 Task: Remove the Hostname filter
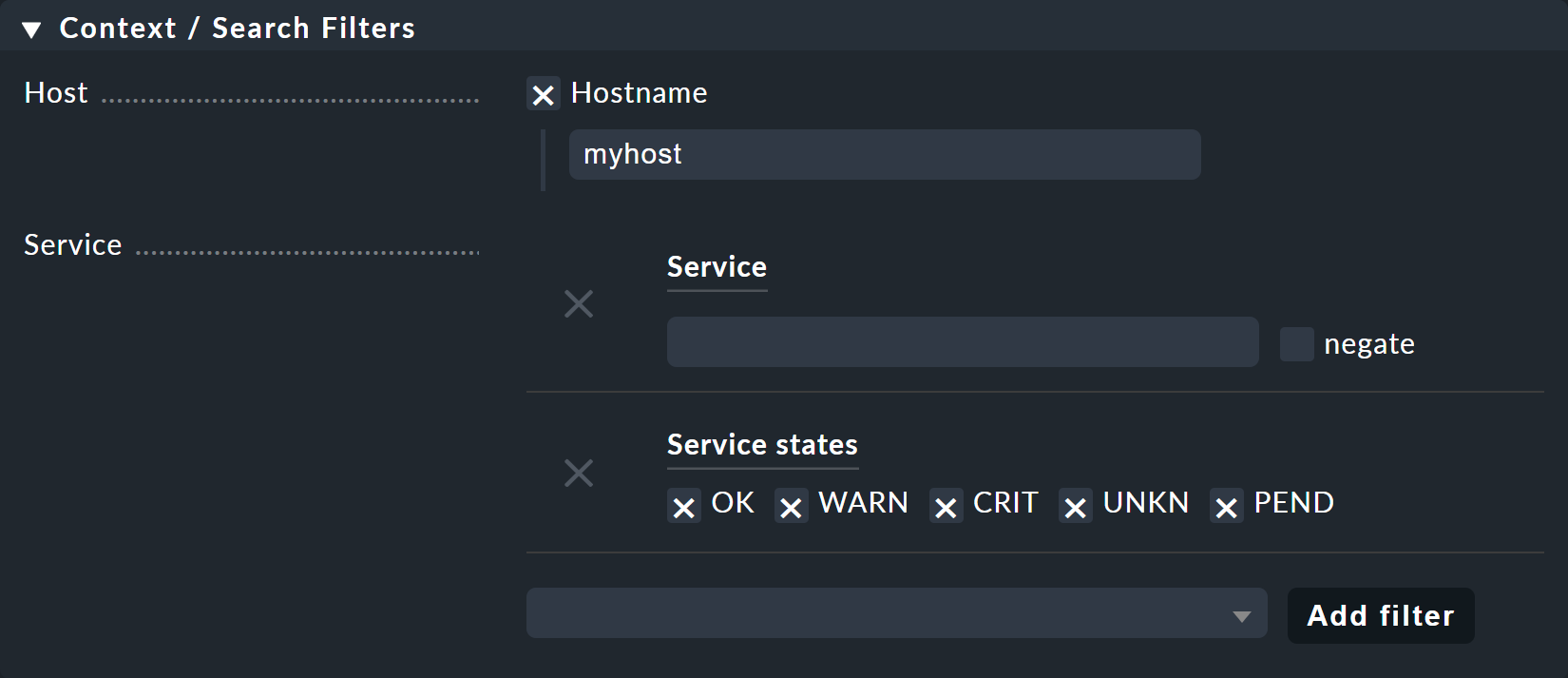tap(543, 94)
